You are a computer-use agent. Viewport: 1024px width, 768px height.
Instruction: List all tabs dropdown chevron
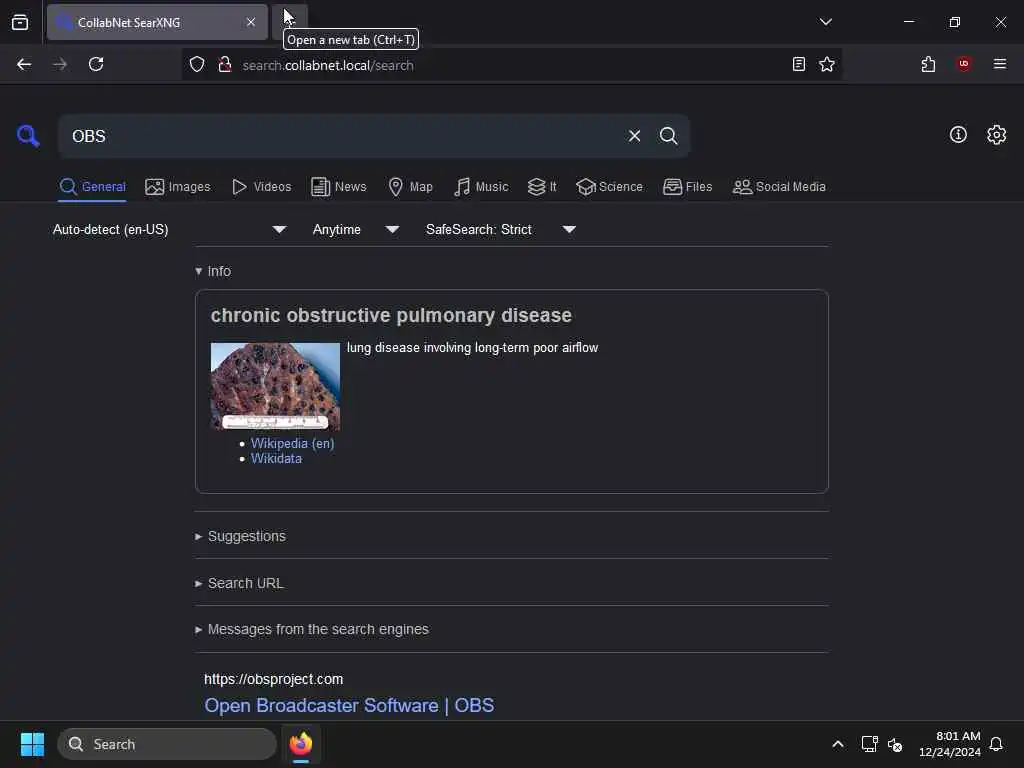point(825,22)
